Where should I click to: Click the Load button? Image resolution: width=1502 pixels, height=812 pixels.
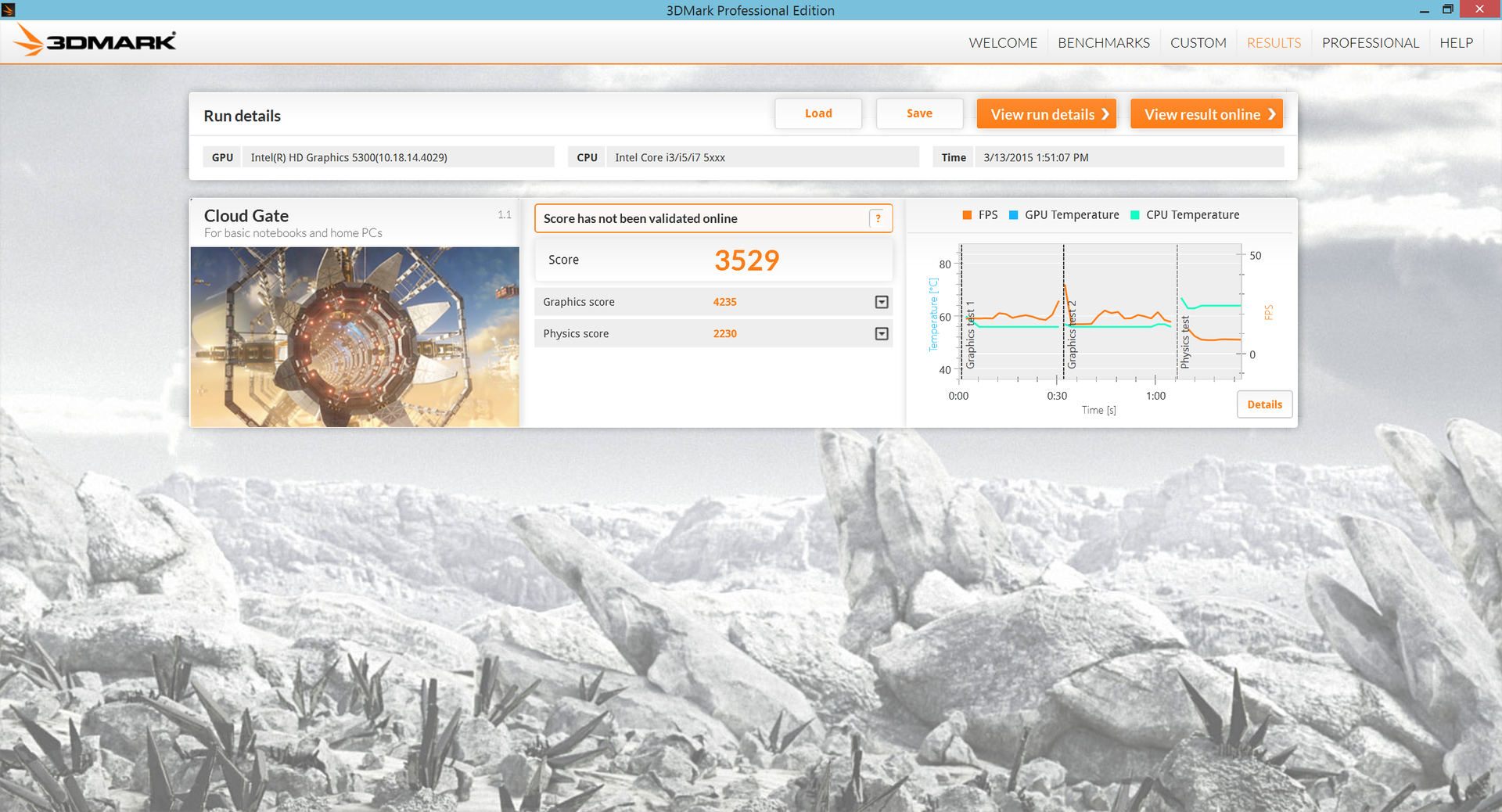click(818, 113)
